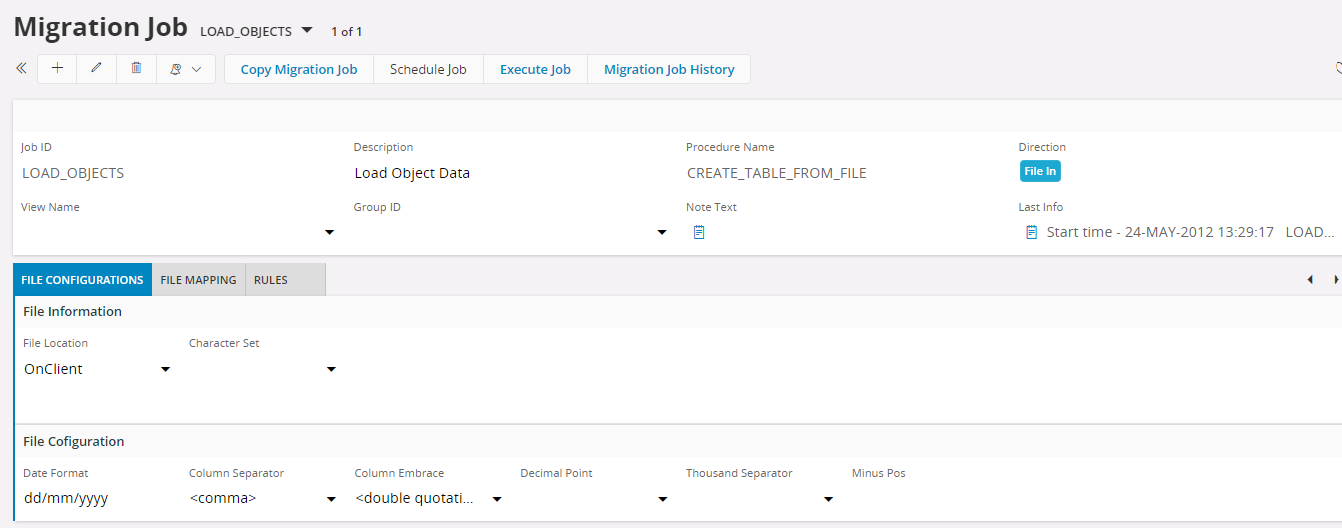Open the Last Info note icon
Viewport: 1342px width, 528px height.
tap(1031, 232)
